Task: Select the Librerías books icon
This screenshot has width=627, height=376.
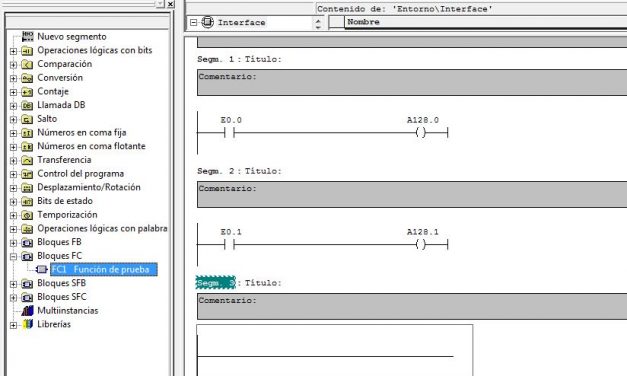Action: click(x=27, y=324)
